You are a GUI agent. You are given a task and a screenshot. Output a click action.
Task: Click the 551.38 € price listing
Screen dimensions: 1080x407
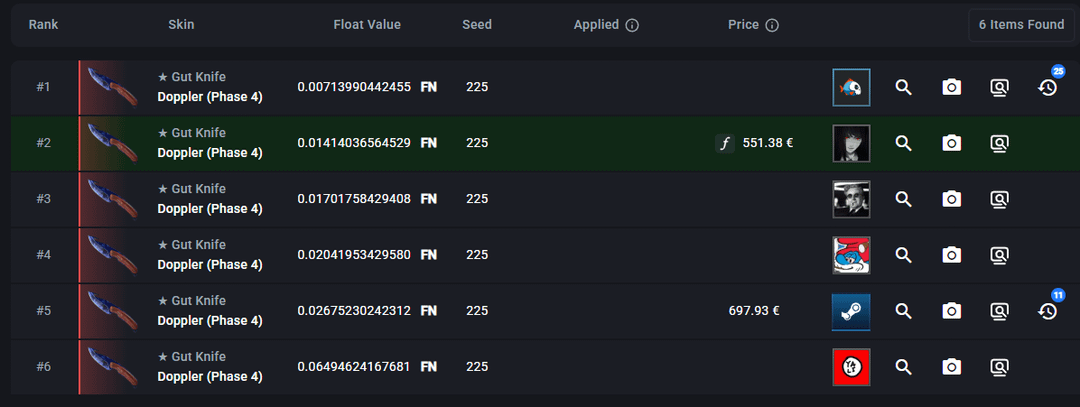(x=768, y=143)
